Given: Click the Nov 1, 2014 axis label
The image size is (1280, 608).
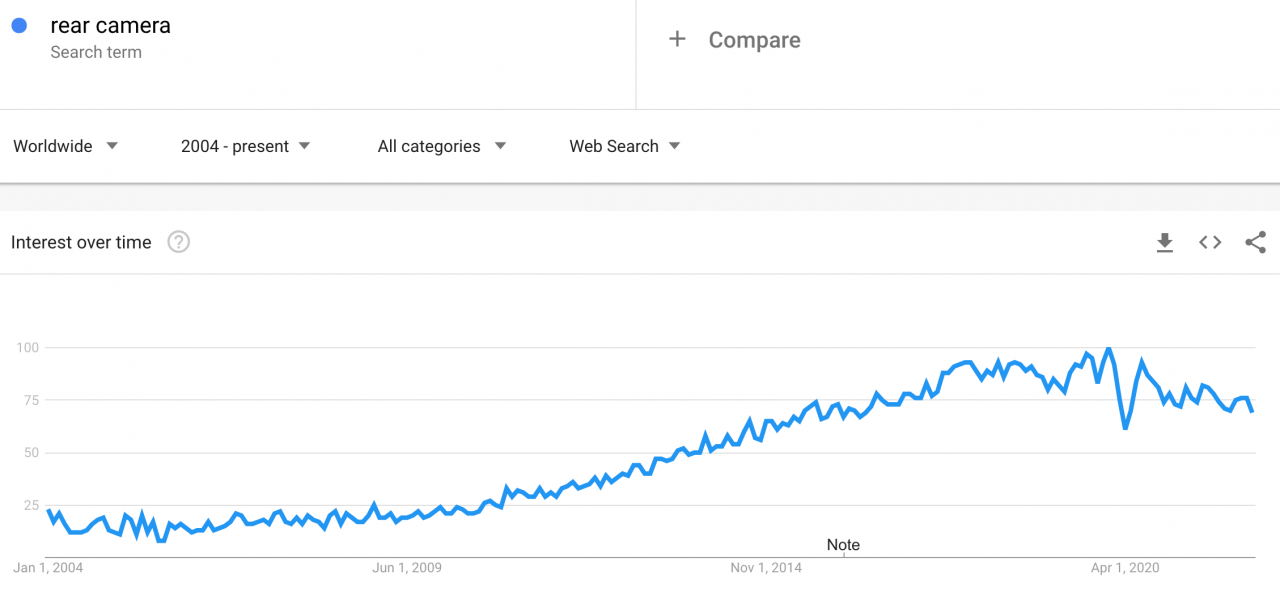Looking at the screenshot, I should pyautogui.click(x=766, y=568).
